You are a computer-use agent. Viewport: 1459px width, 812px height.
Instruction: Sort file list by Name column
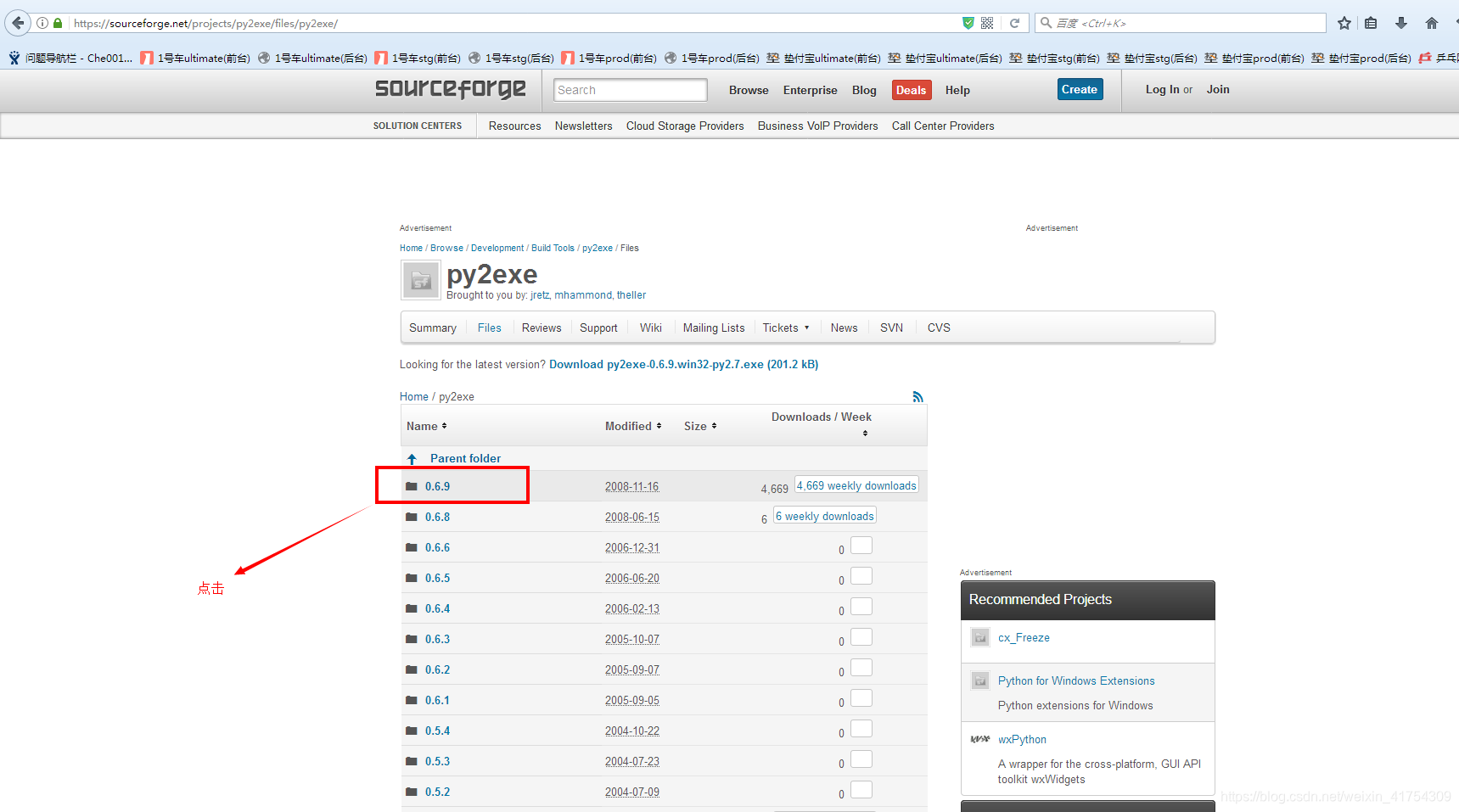pos(426,426)
